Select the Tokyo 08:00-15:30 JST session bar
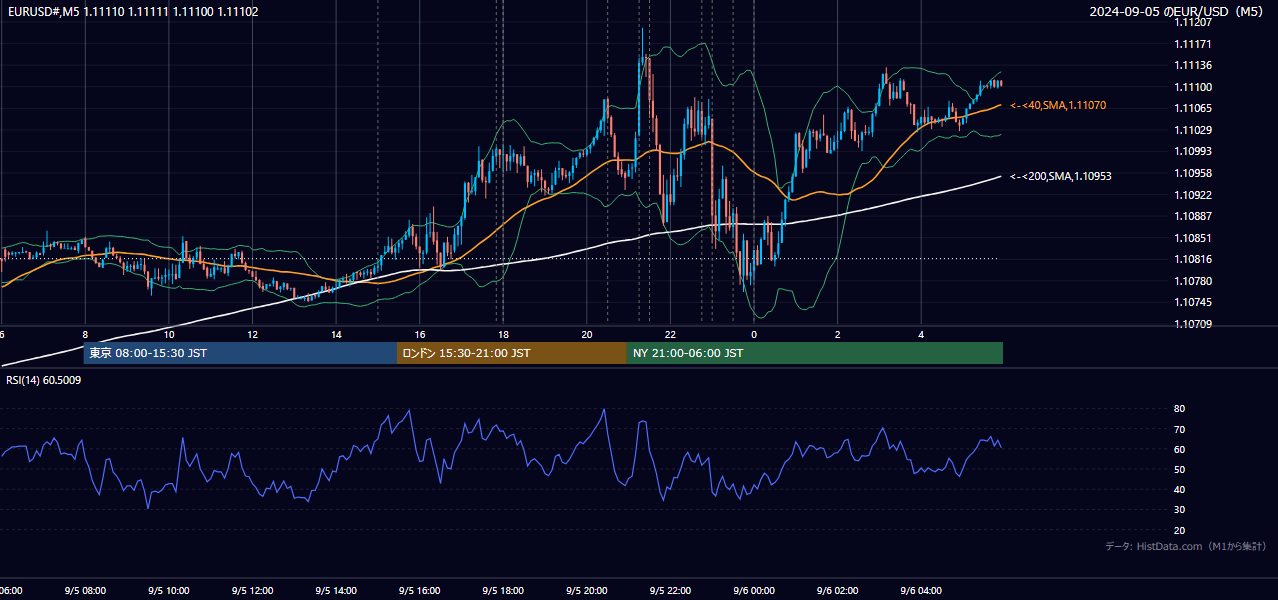 (240, 353)
